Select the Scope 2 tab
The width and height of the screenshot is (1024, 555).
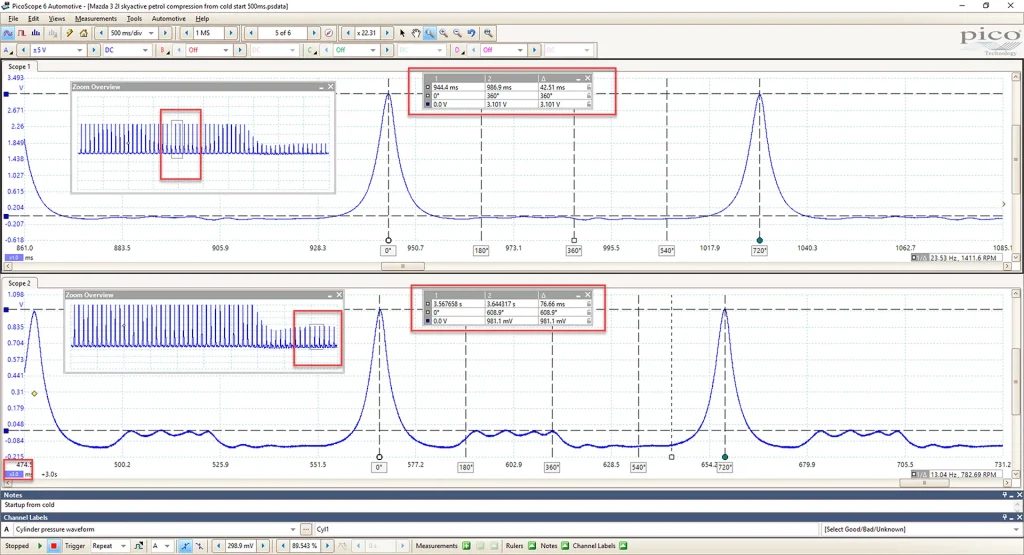pyautogui.click(x=19, y=283)
